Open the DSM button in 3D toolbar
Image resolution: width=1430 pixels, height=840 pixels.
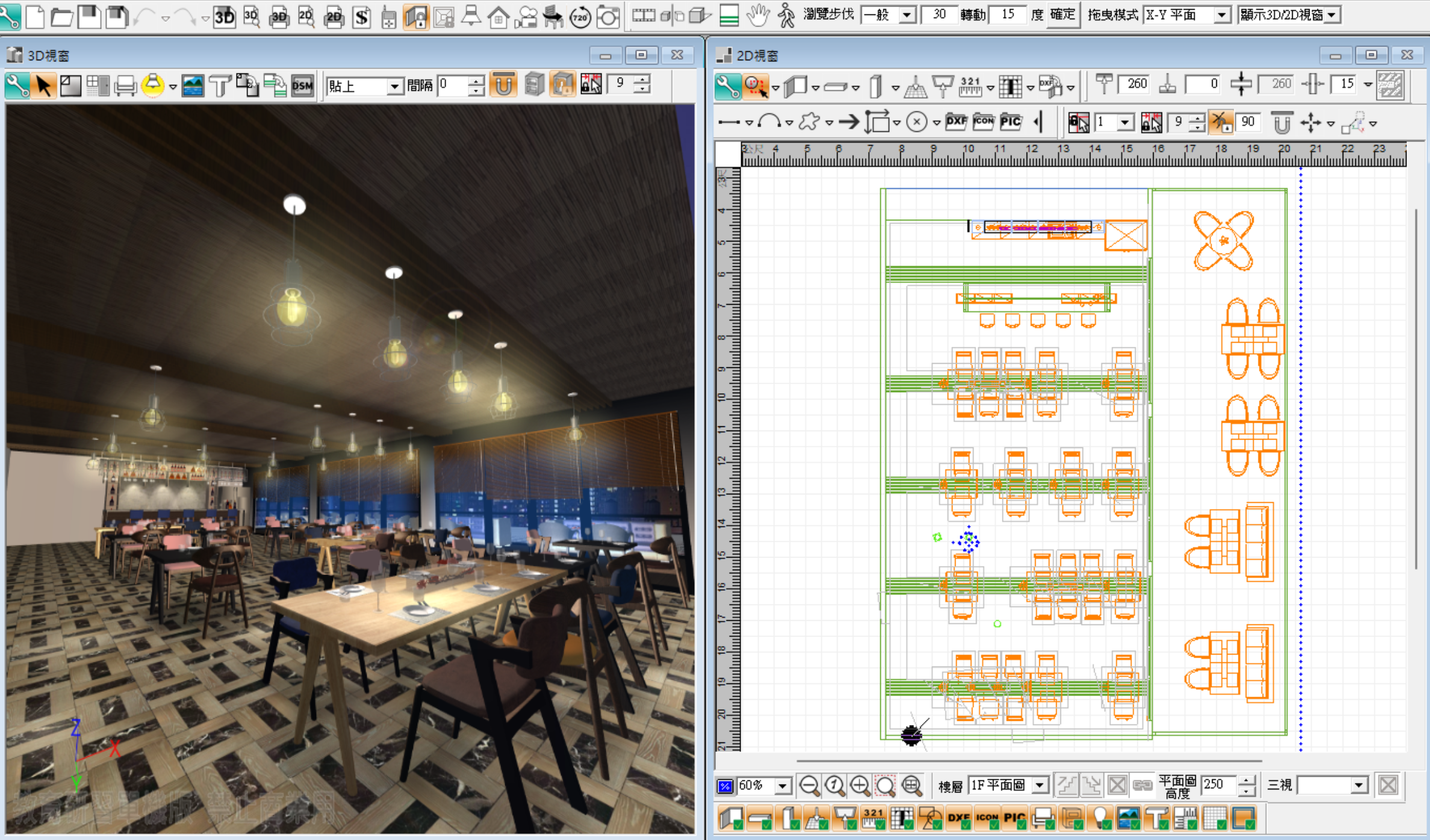click(x=302, y=86)
